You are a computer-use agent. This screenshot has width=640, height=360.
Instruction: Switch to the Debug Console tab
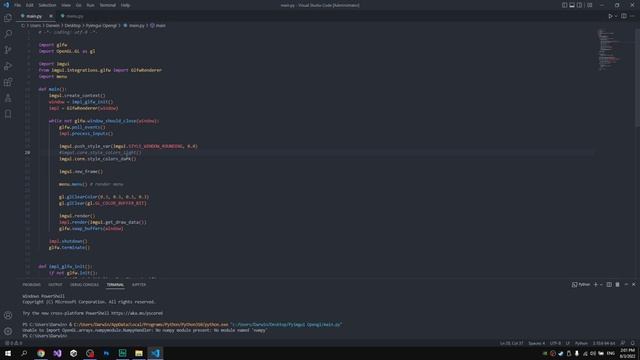[84, 284]
